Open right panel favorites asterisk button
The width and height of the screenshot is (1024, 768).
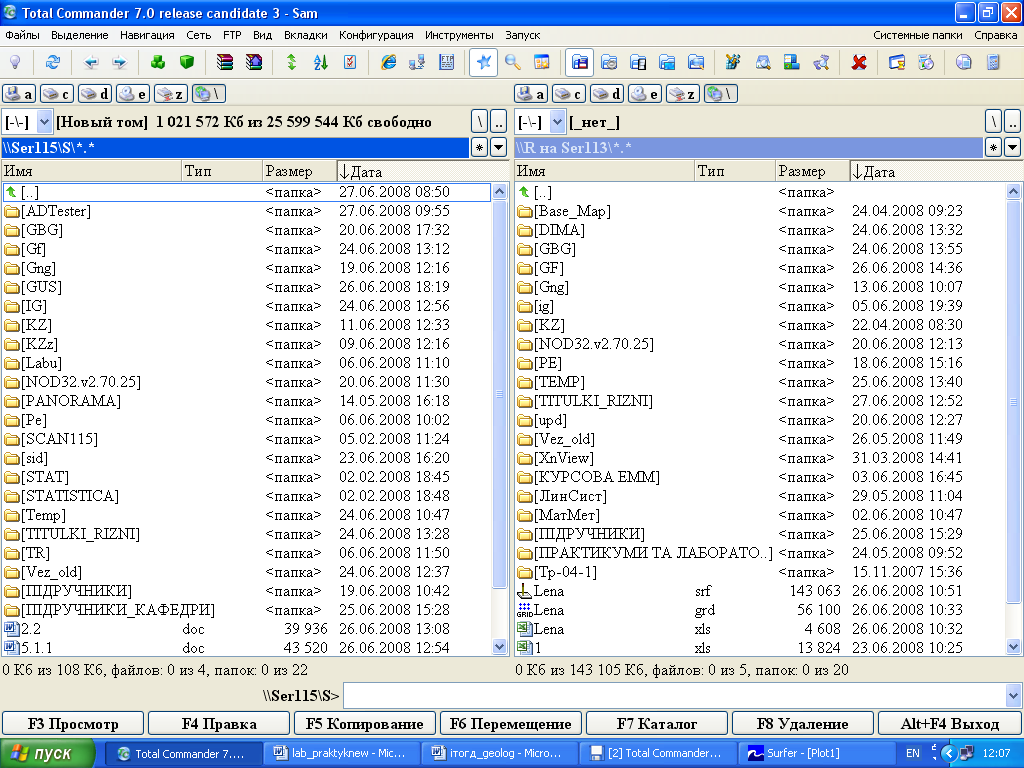tap(993, 148)
